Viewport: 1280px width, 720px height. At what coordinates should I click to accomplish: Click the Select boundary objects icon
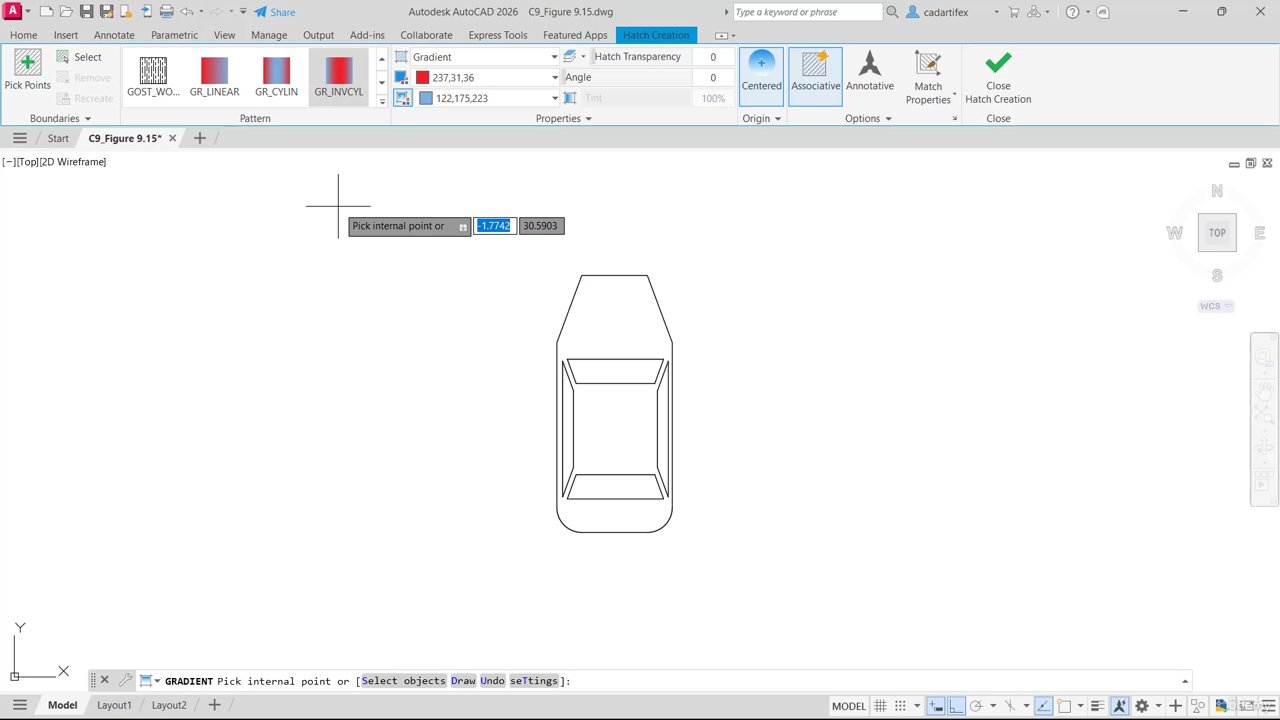click(x=63, y=57)
